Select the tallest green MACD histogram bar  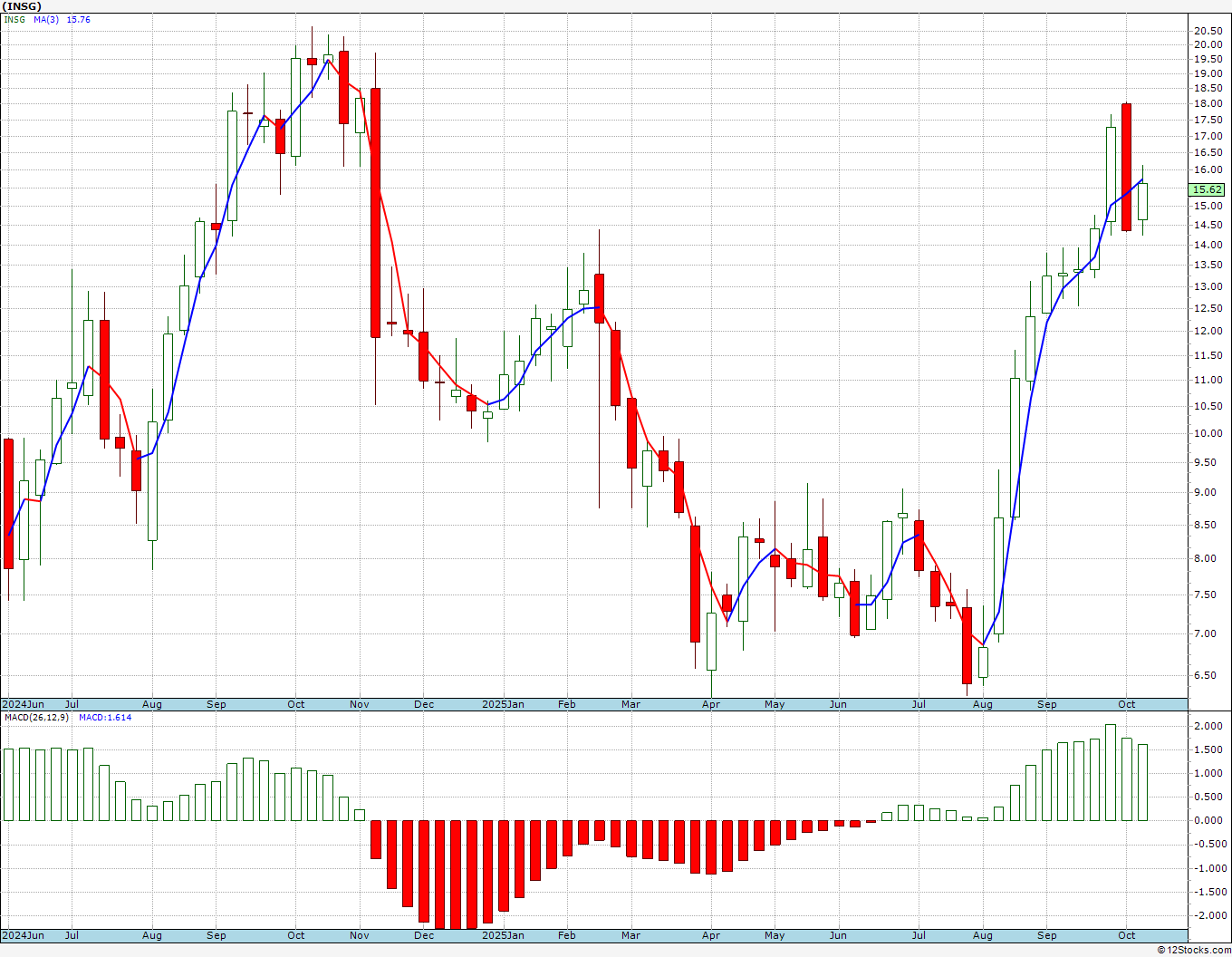[1111, 772]
